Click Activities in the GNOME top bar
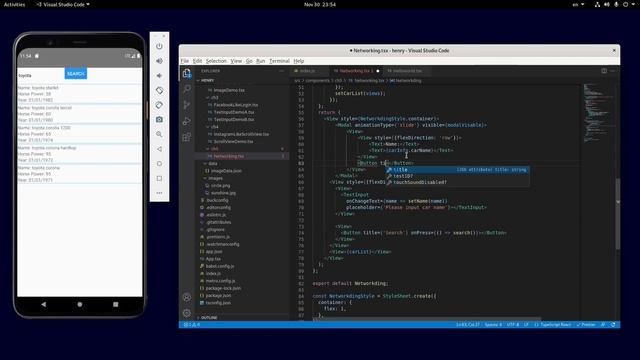Screen dimensions: 640x360 (x=14, y=4)
